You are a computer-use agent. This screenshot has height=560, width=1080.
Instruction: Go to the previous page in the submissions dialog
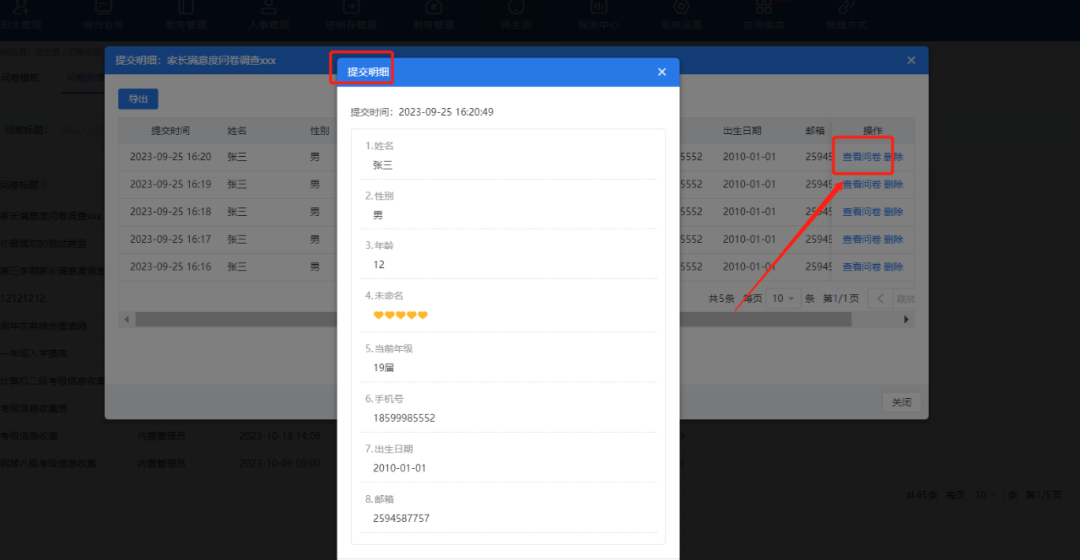[x=880, y=298]
